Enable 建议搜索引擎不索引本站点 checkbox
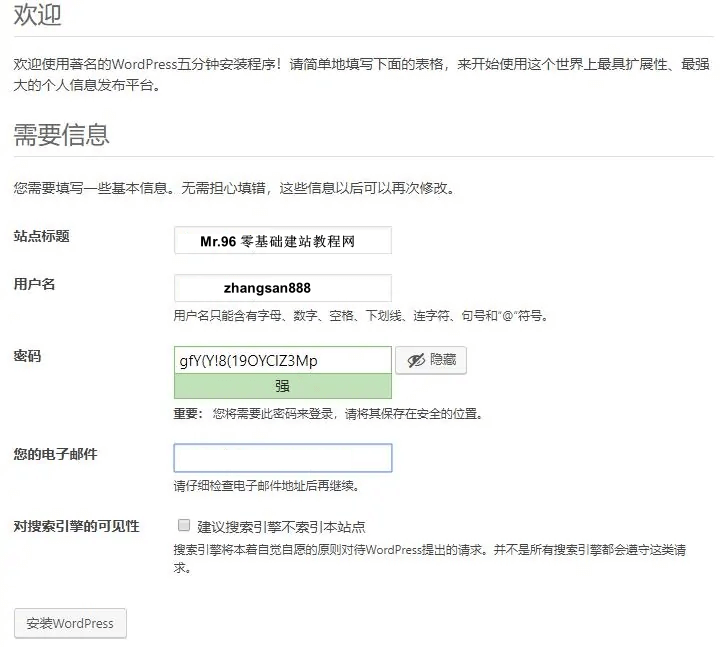The width and height of the screenshot is (724, 647). click(184, 525)
